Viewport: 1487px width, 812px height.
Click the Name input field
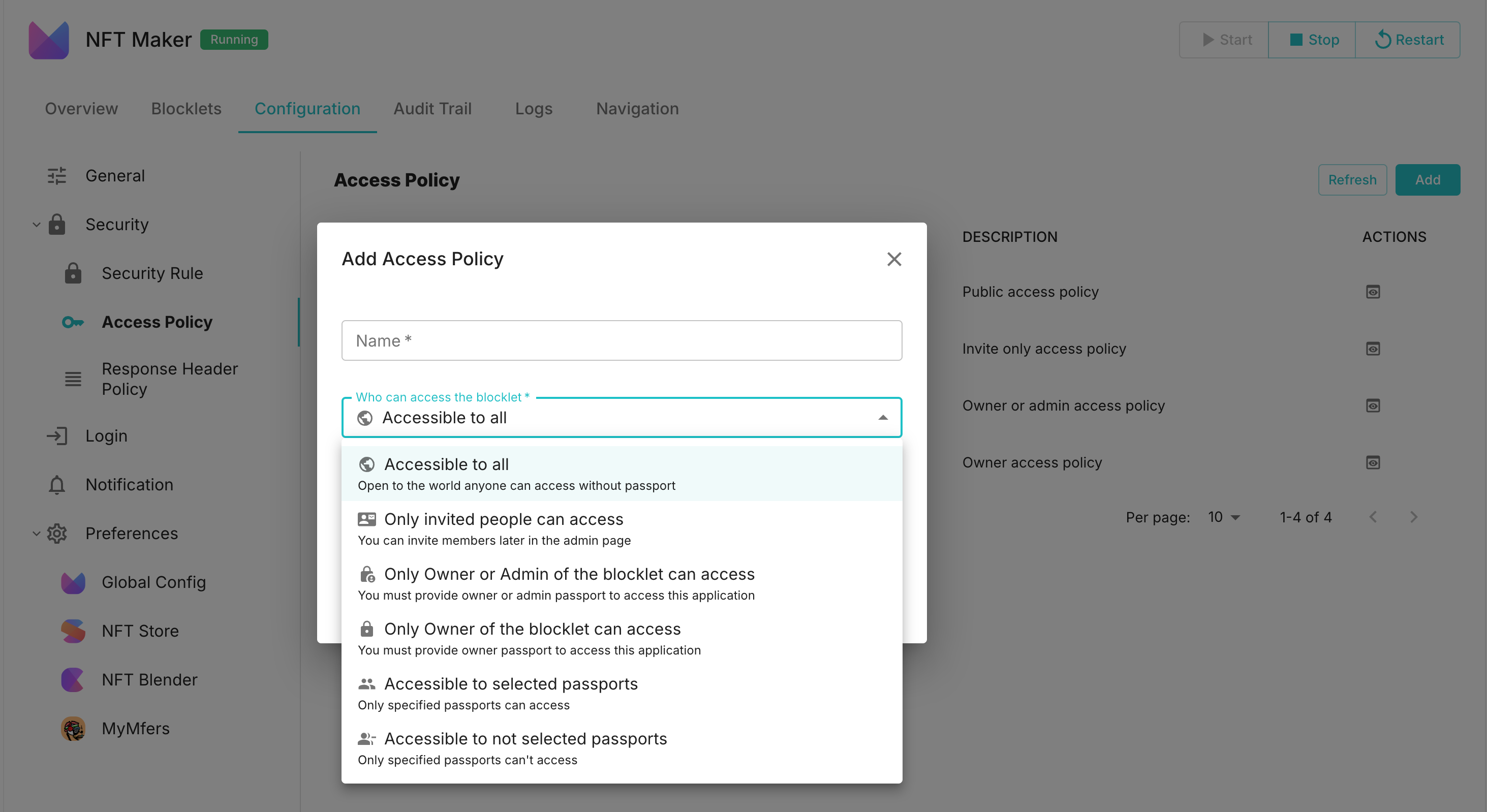click(x=621, y=340)
